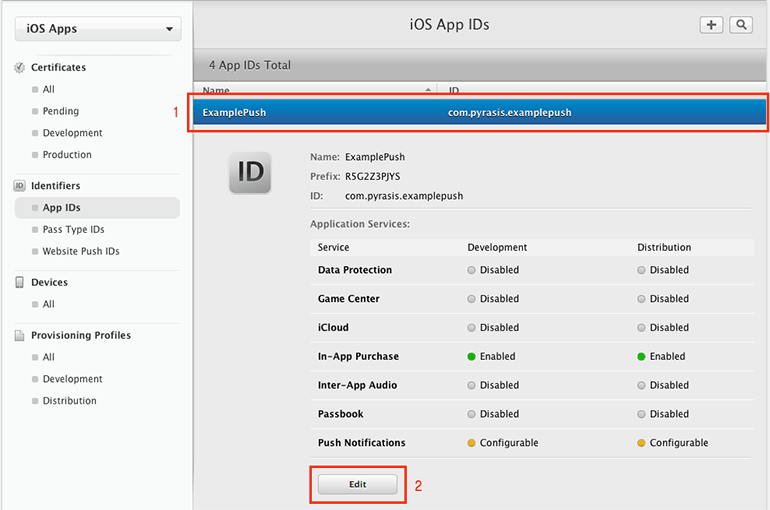Click the Devices section icon

coord(20,283)
